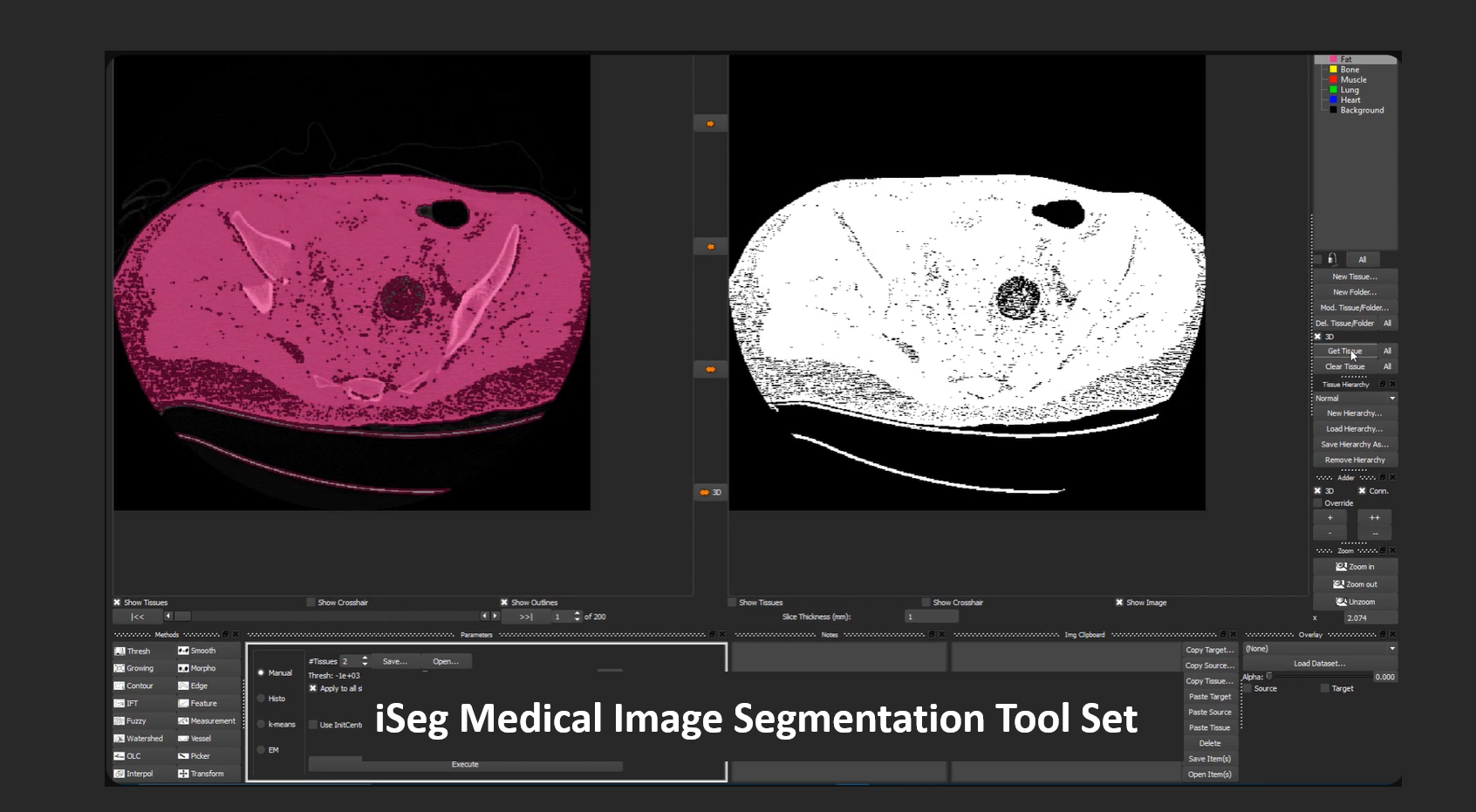The height and width of the screenshot is (812, 1476).
Task: Click the red Muscle color swatch
Action: pos(1333,79)
